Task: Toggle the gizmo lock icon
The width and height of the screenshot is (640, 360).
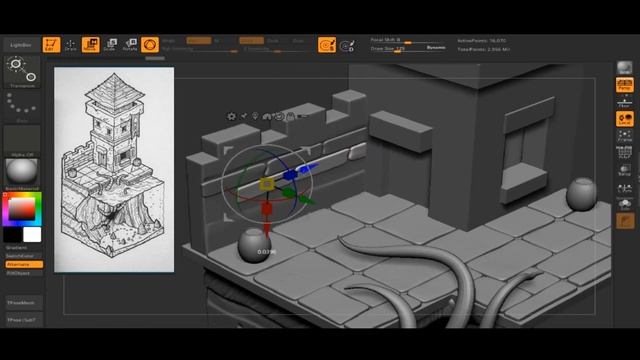Action: [x=290, y=117]
